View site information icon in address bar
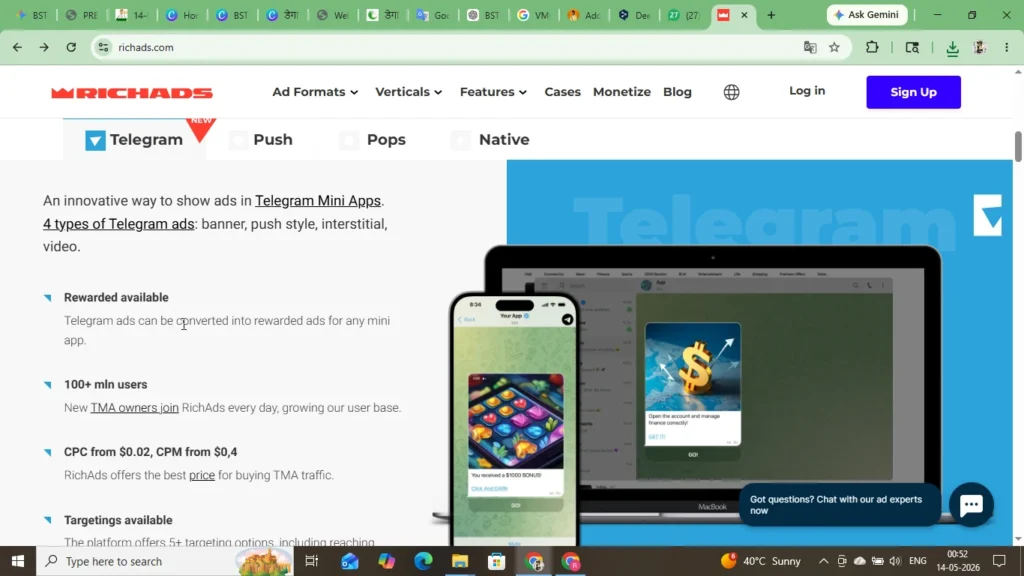This screenshot has width=1024, height=576. [103, 47]
